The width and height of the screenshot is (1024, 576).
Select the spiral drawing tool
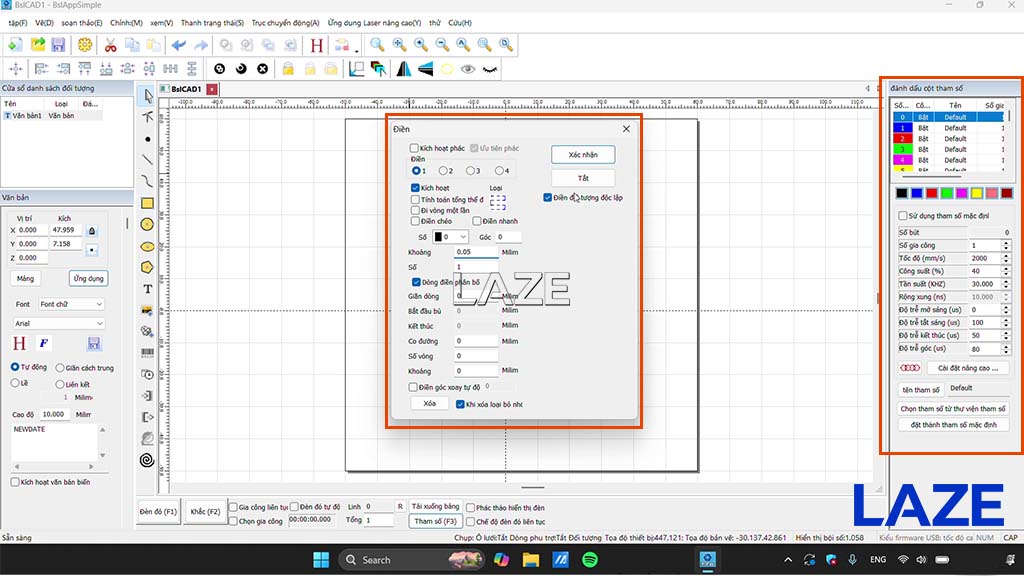pos(148,460)
